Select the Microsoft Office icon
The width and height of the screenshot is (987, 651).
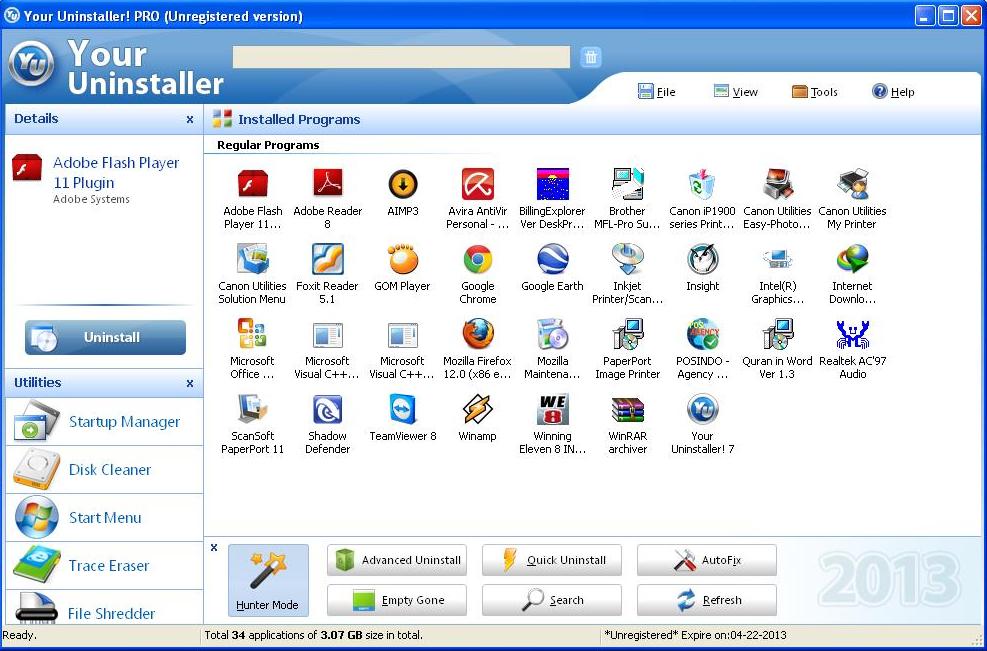coord(252,334)
